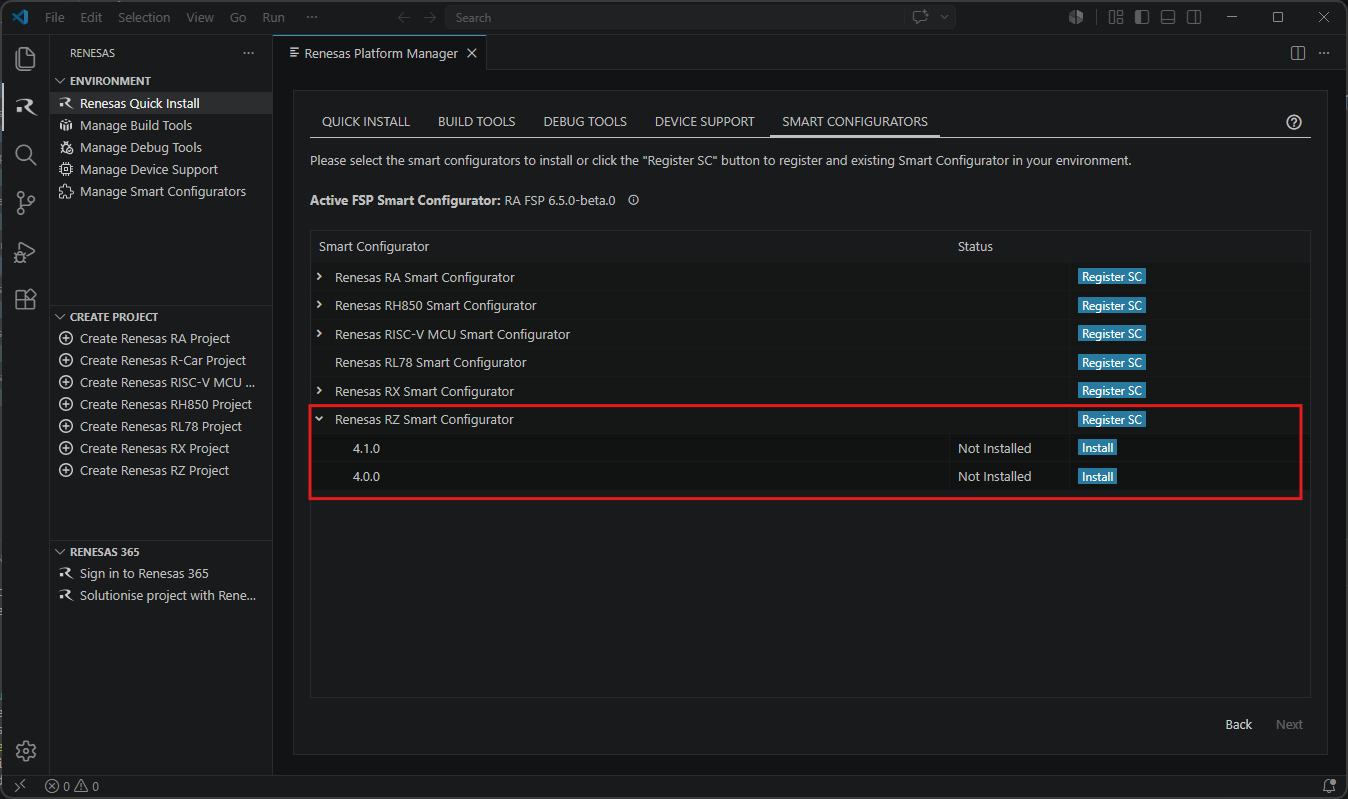Open the Run and Debug view

(x=26, y=251)
